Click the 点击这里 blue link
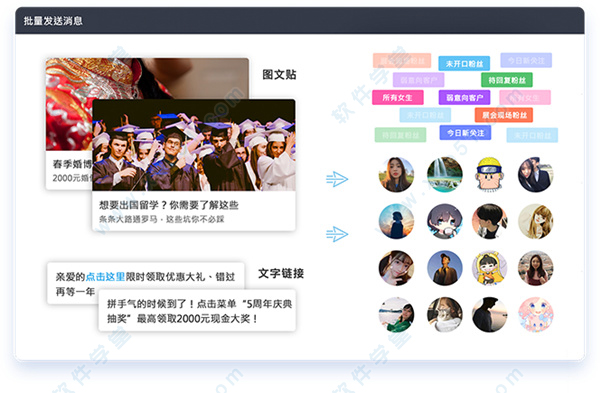Image resolution: width=600 pixels, height=393 pixels. click(x=105, y=276)
